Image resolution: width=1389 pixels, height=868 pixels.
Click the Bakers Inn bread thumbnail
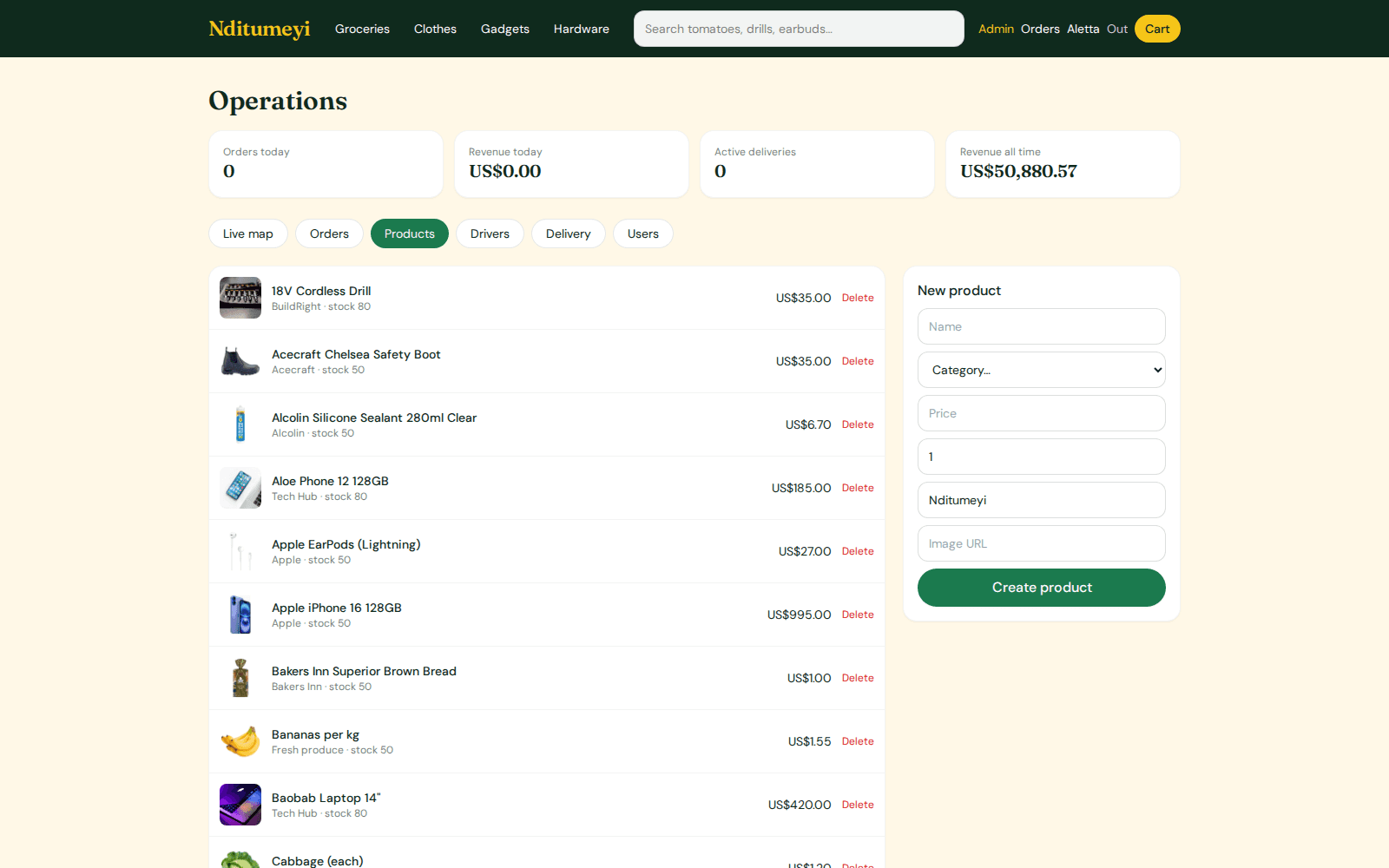tap(240, 678)
